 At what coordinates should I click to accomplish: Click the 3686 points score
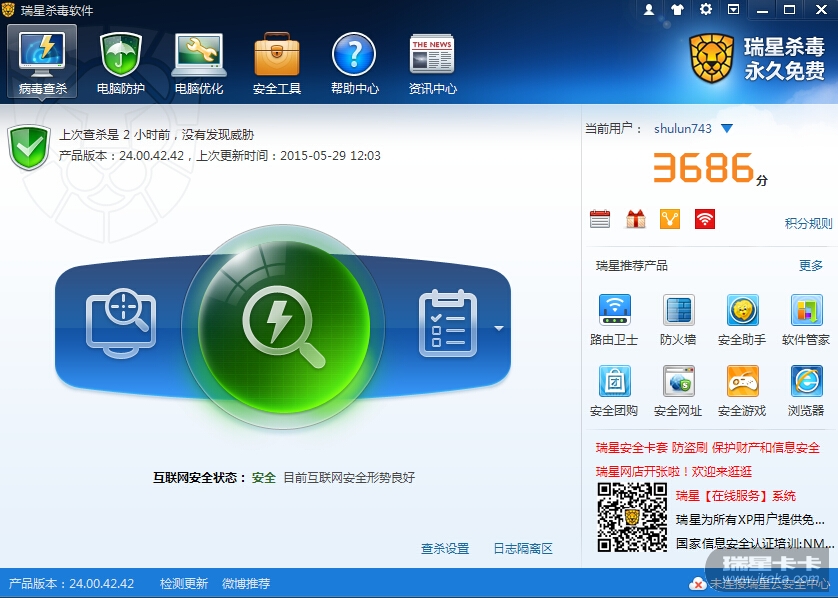(x=703, y=167)
